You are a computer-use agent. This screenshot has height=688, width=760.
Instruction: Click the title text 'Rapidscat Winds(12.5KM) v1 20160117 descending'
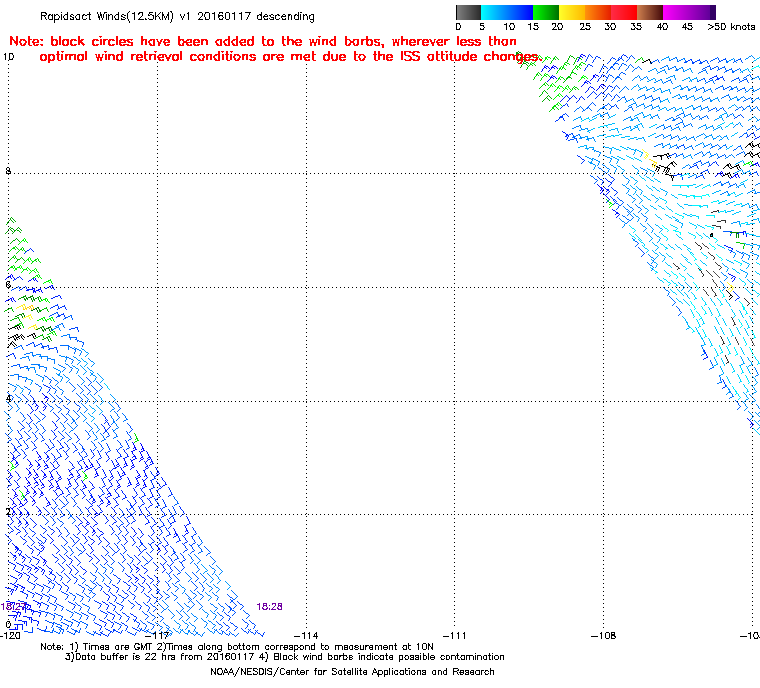click(177, 16)
